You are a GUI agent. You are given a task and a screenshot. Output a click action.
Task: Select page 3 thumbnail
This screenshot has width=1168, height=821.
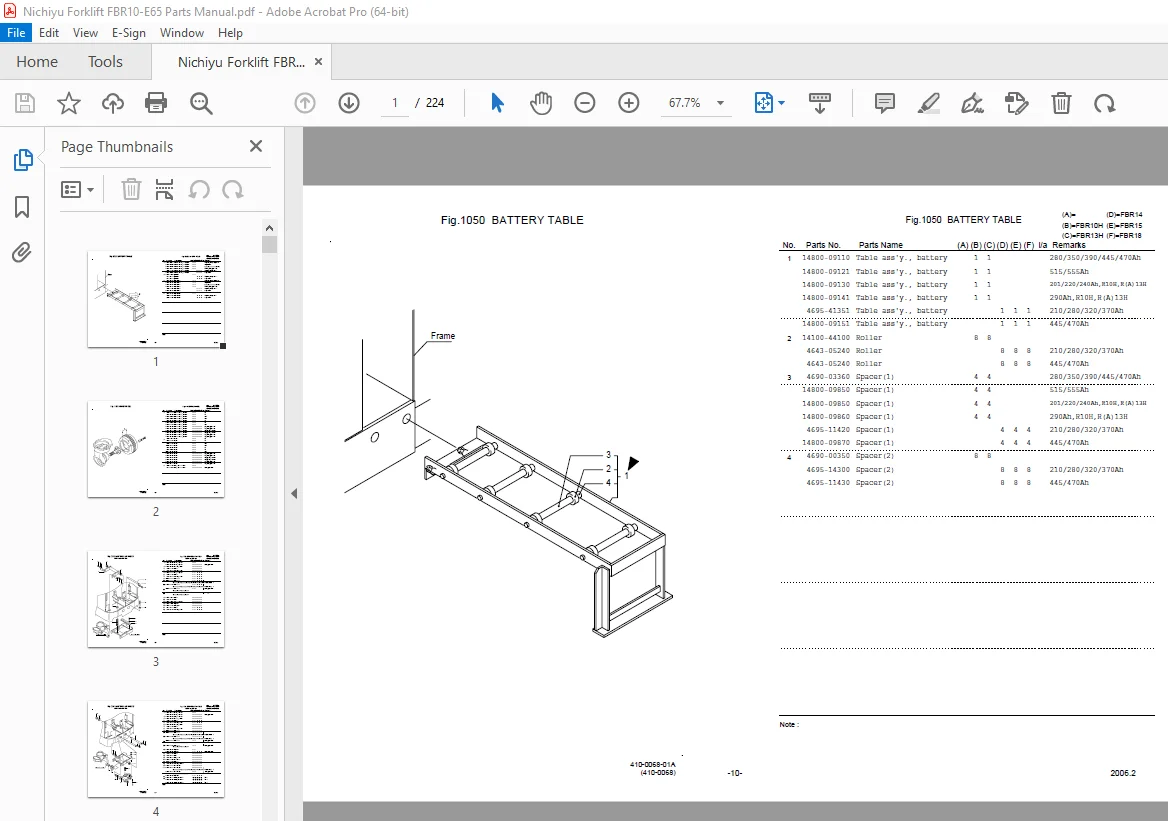point(156,599)
